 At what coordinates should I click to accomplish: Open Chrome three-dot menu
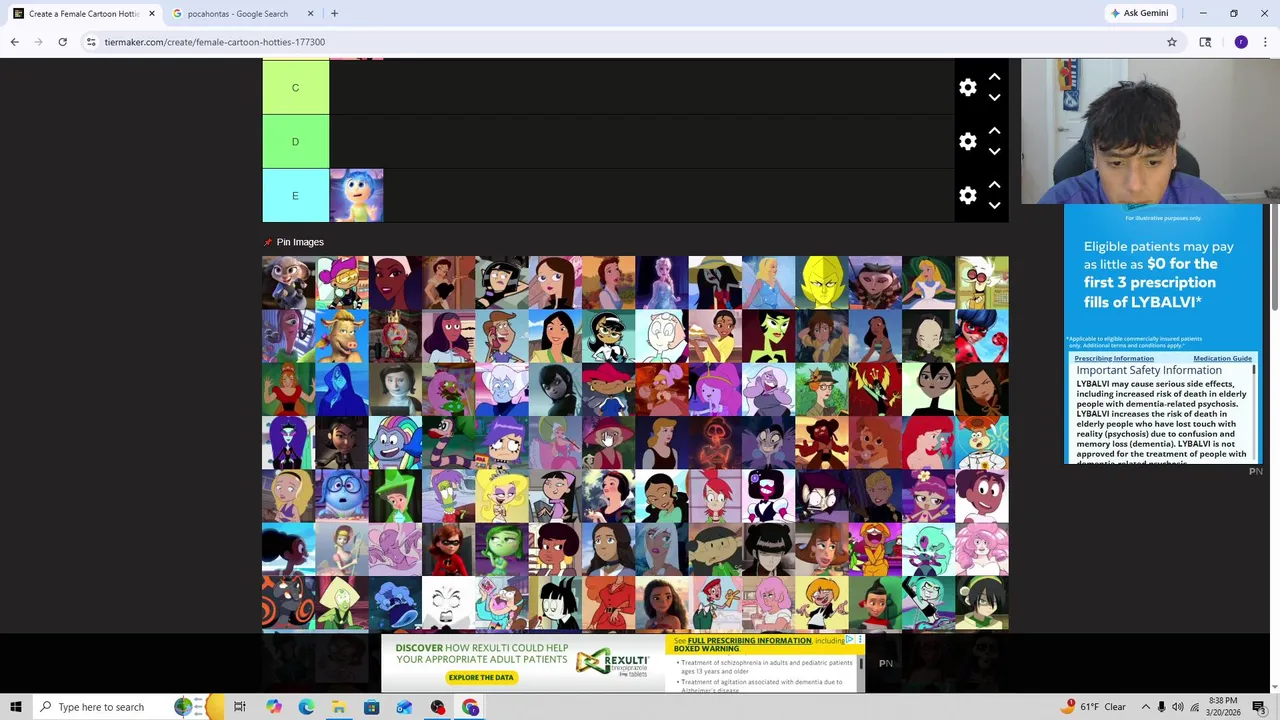click(1265, 42)
